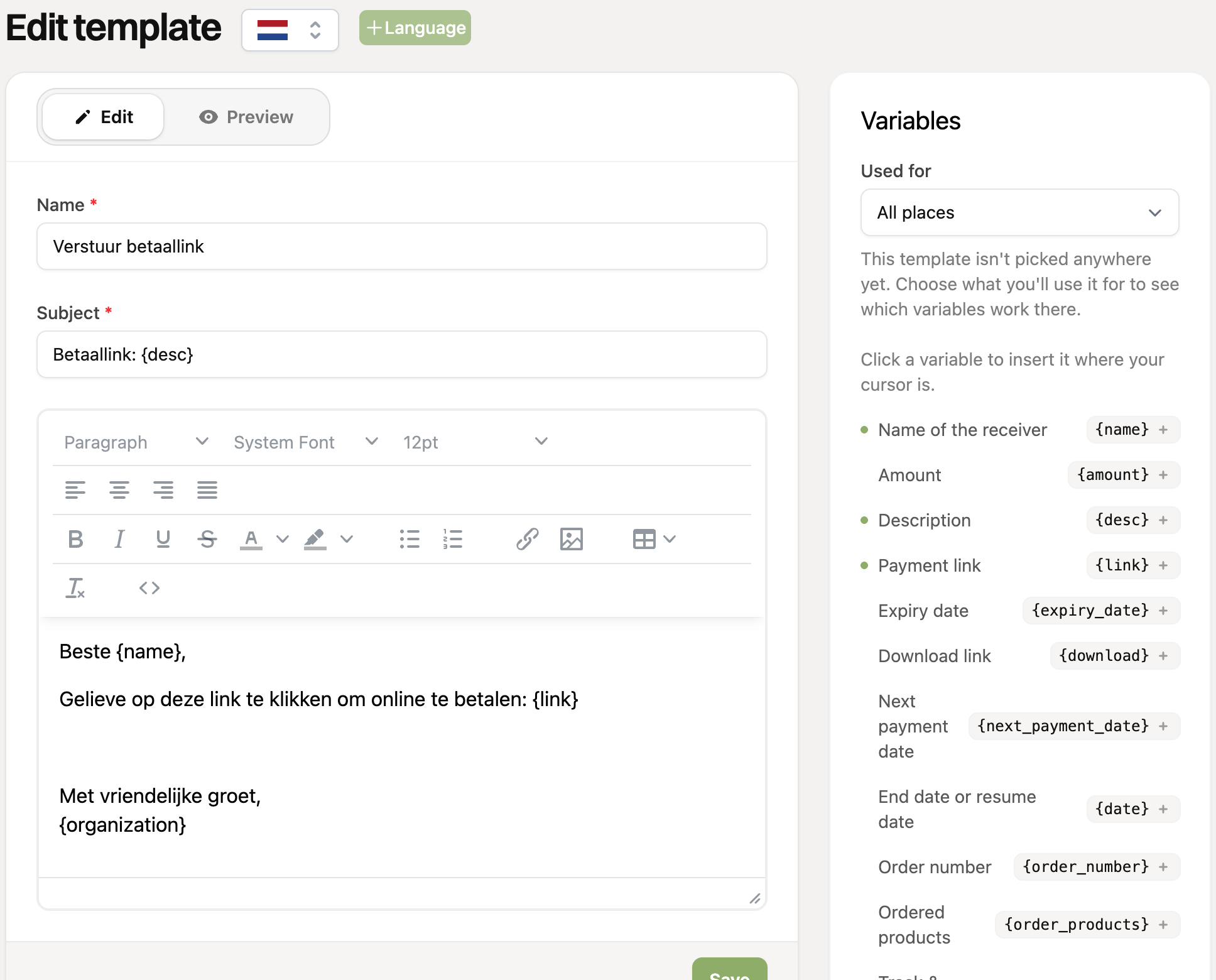Click into the email body text area
The width and height of the screenshot is (1216, 980).
click(402, 748)
